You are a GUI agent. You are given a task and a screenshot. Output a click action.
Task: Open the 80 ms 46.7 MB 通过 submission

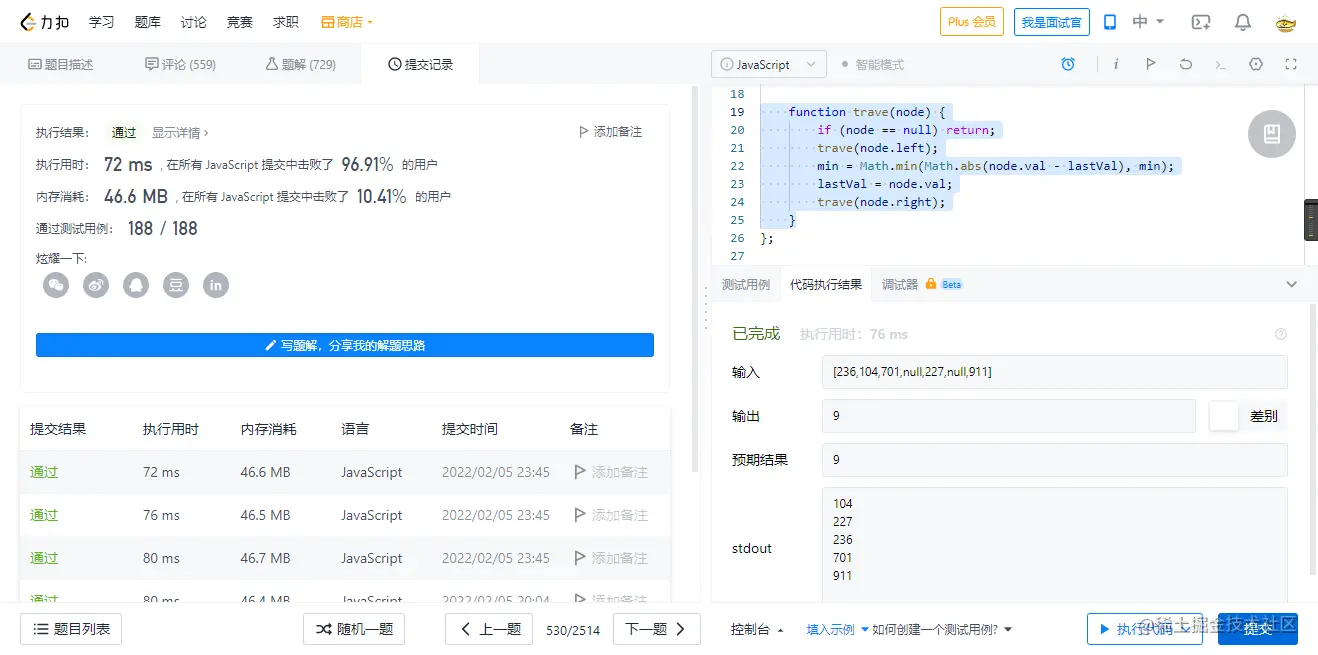coord(44,558)
